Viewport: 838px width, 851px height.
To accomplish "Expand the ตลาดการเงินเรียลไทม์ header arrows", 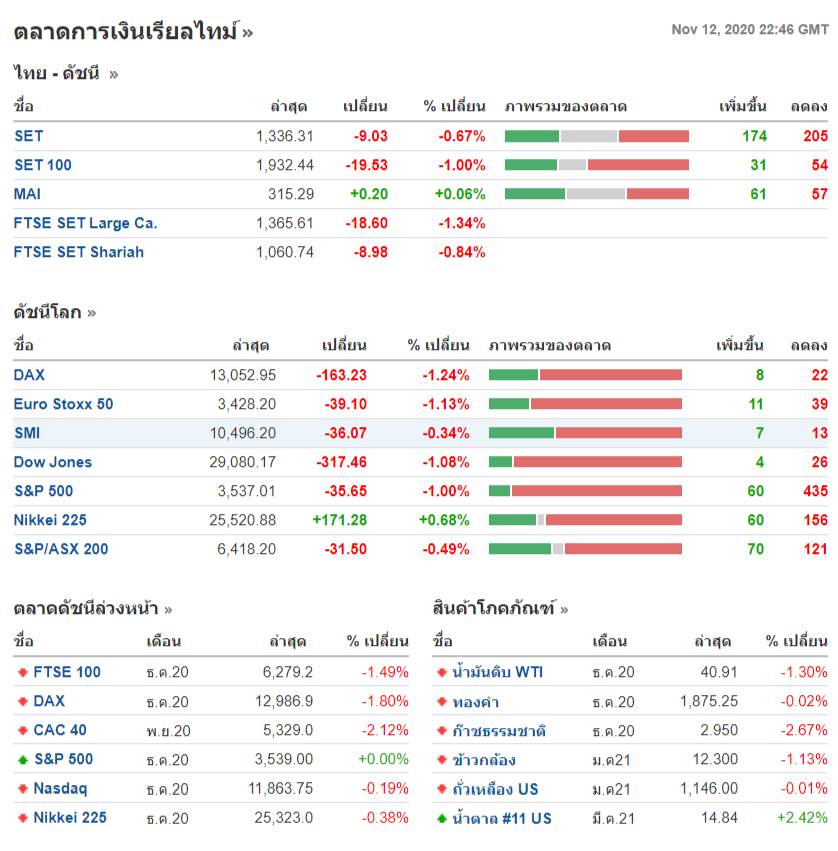I will coord(247,33).
